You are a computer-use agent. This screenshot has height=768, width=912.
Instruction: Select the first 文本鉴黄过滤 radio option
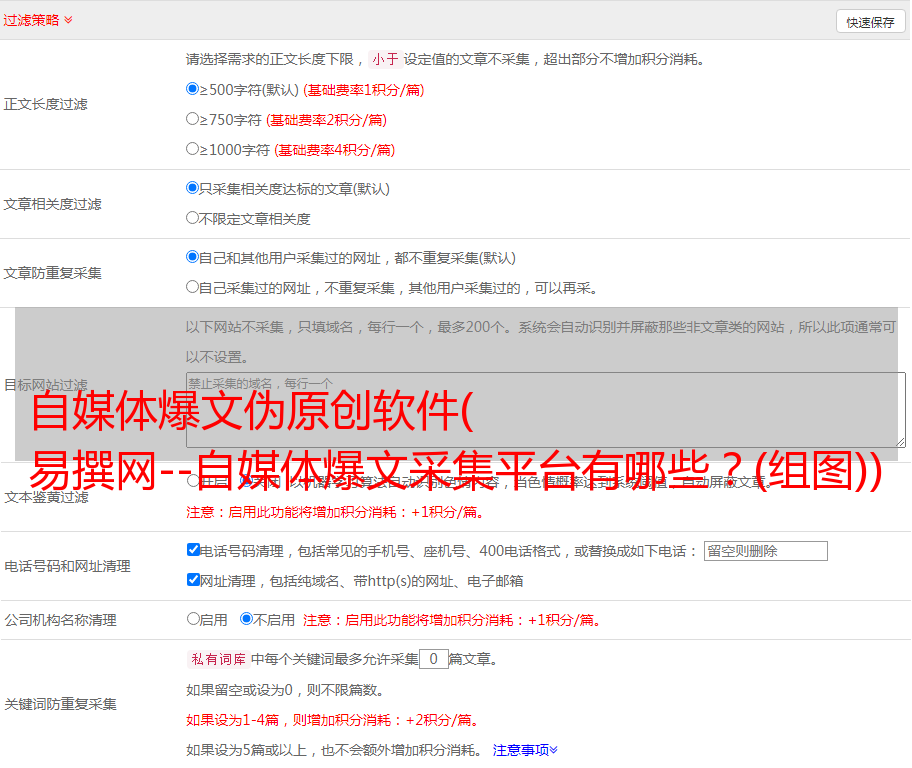pos(193,481)
